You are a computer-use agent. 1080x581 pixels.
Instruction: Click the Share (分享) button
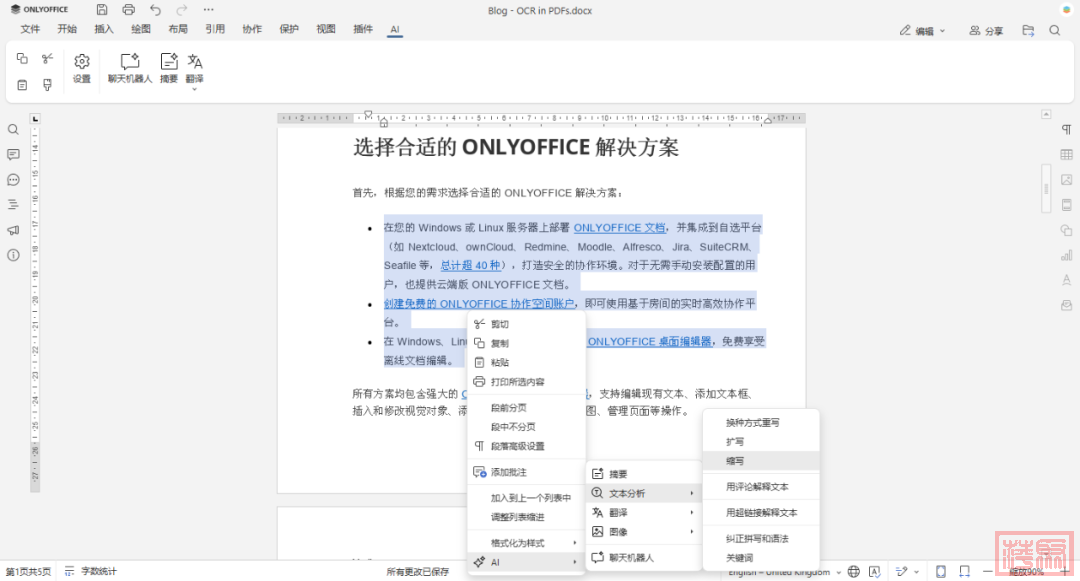(986, 31)
